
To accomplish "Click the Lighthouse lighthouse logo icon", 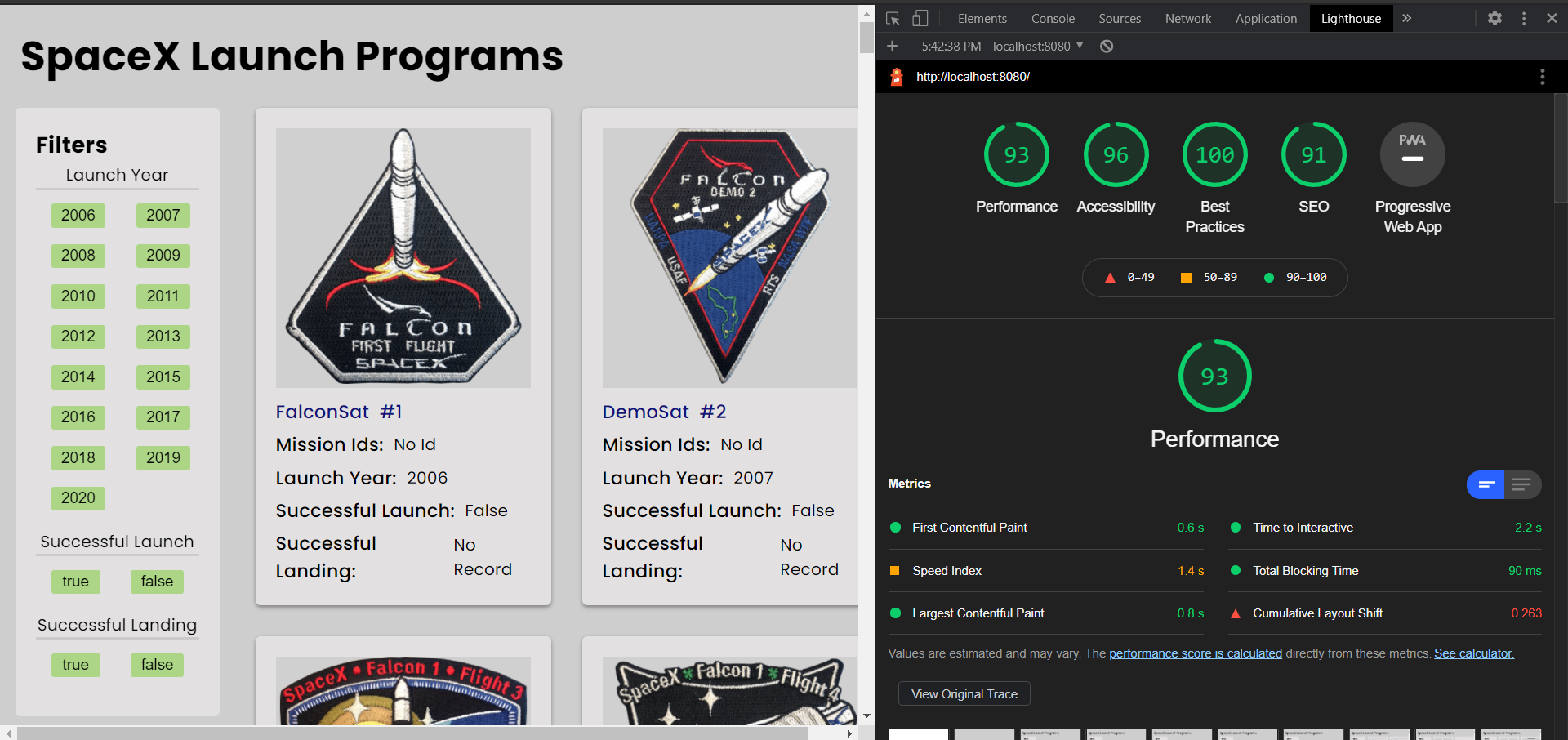I will point(896,77).
